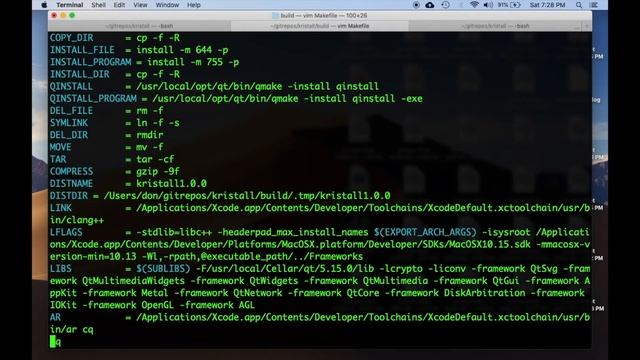
Task: Click the DEL_DIR variable name
Action: point(69,135)
